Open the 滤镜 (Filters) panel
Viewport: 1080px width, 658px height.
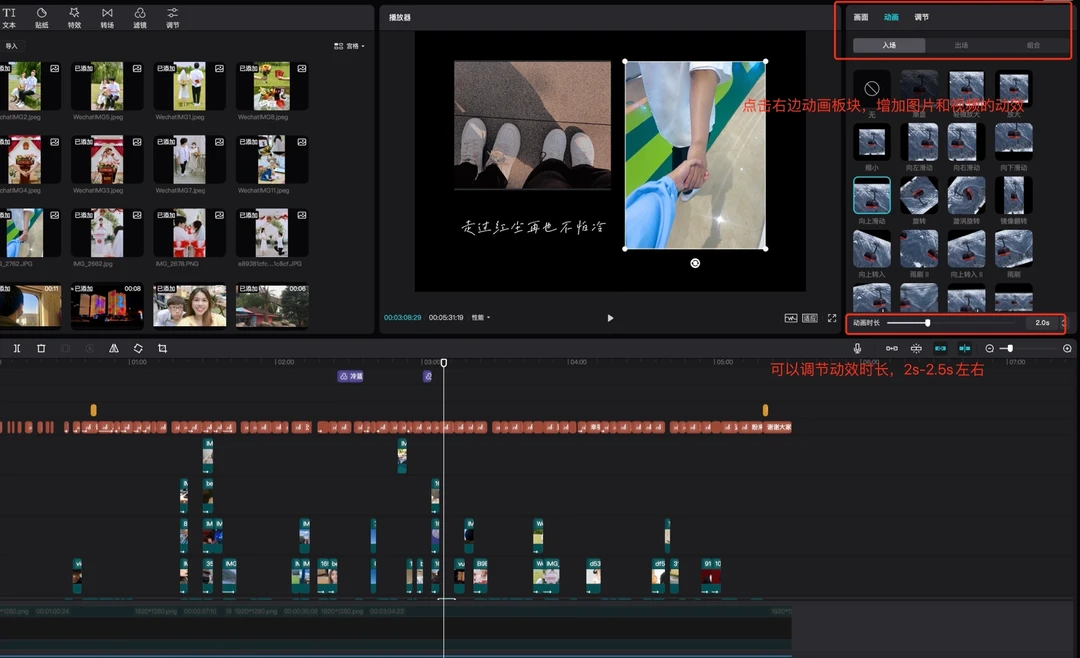[140, 17]
